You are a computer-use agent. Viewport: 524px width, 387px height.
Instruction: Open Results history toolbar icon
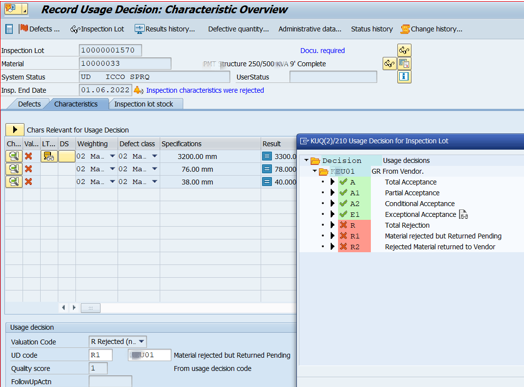139,29
